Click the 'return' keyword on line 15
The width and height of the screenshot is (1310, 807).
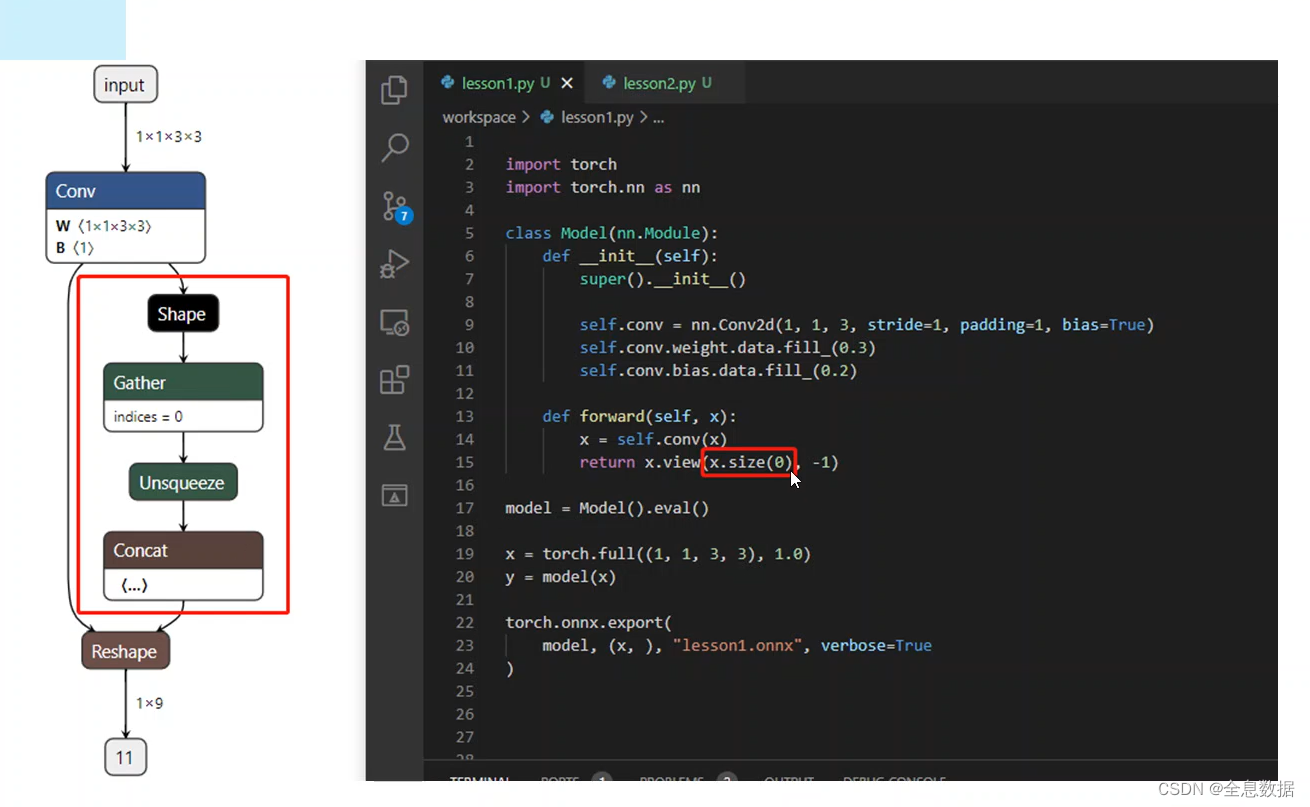[607, 462]
